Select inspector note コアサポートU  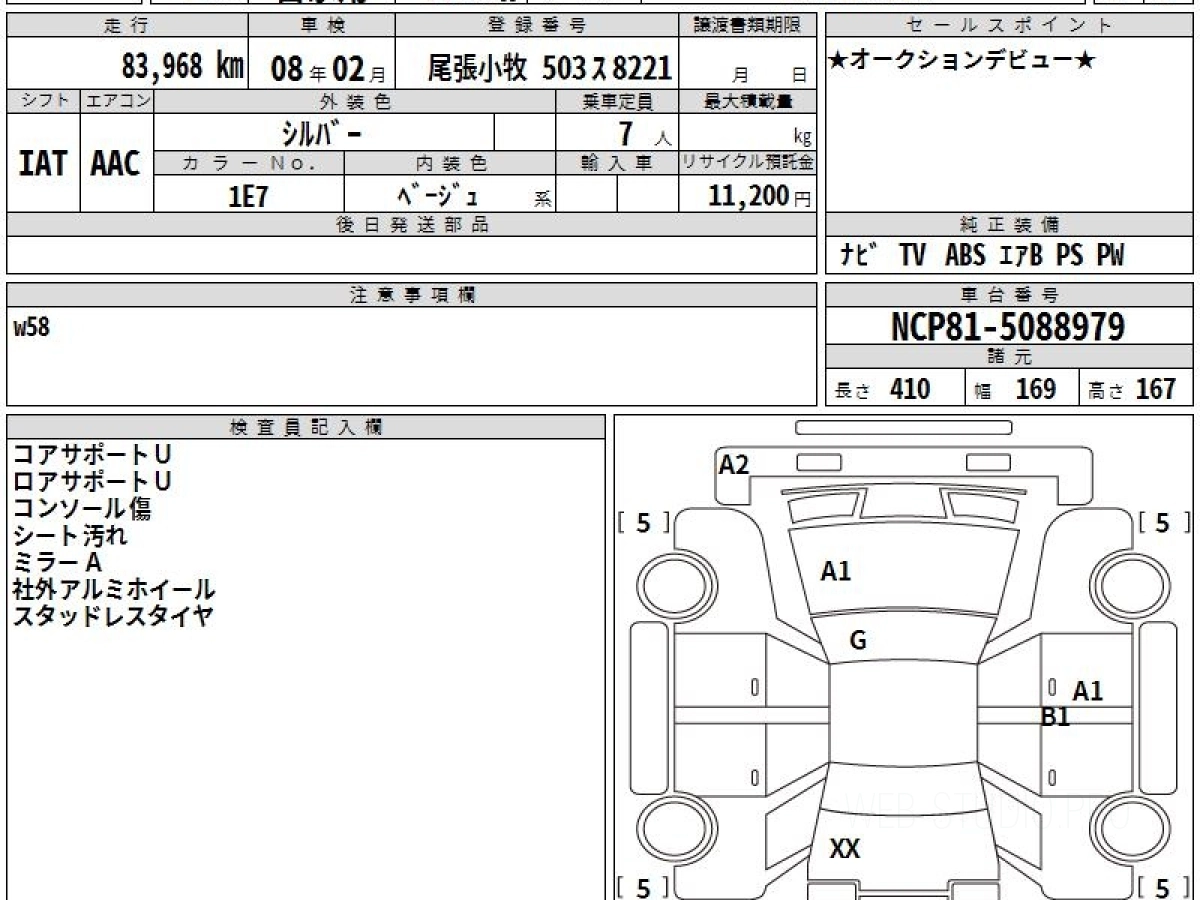(92, 455)
